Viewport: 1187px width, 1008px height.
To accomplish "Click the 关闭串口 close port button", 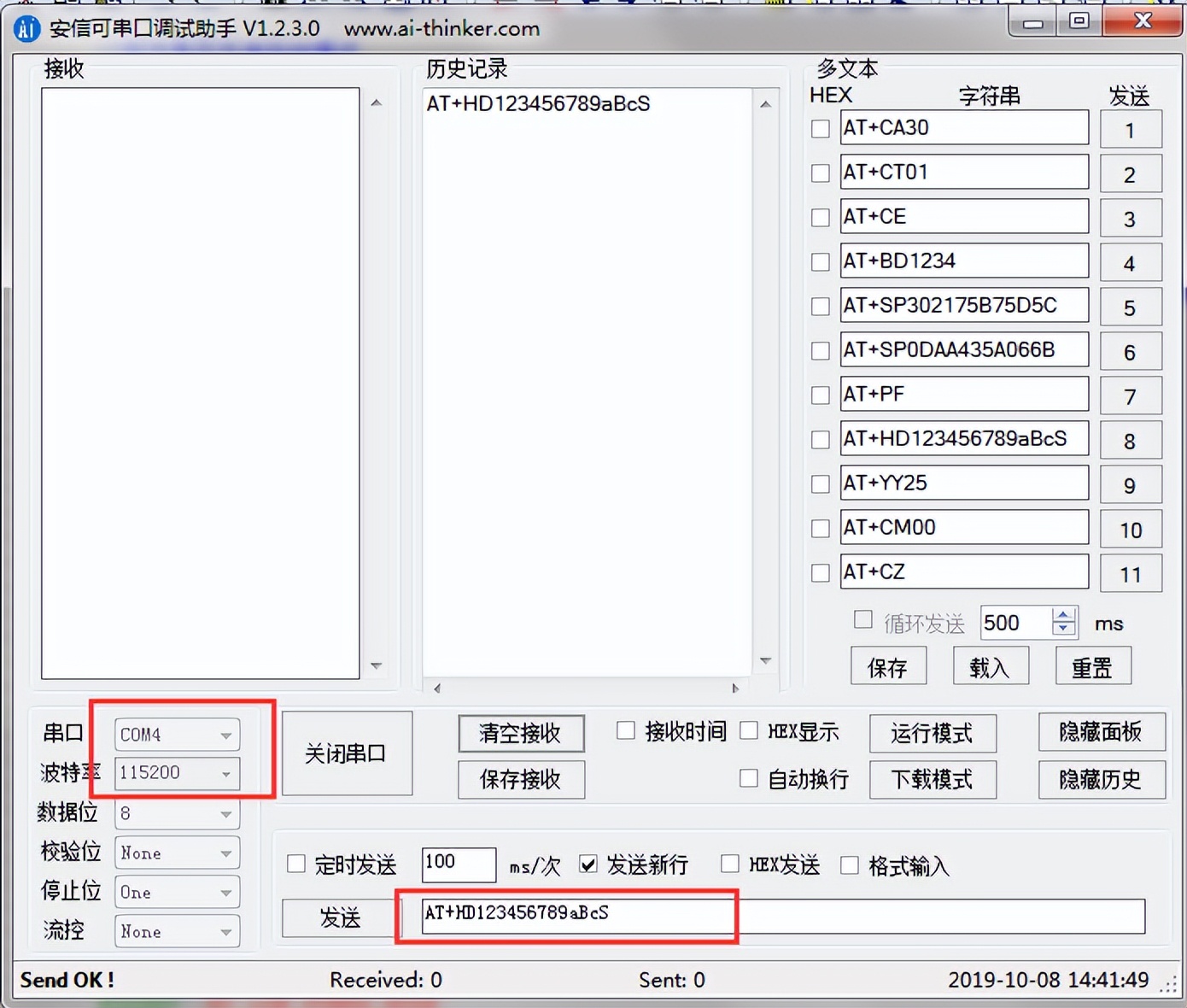I will pyautogui.click(x=347, y=753).
